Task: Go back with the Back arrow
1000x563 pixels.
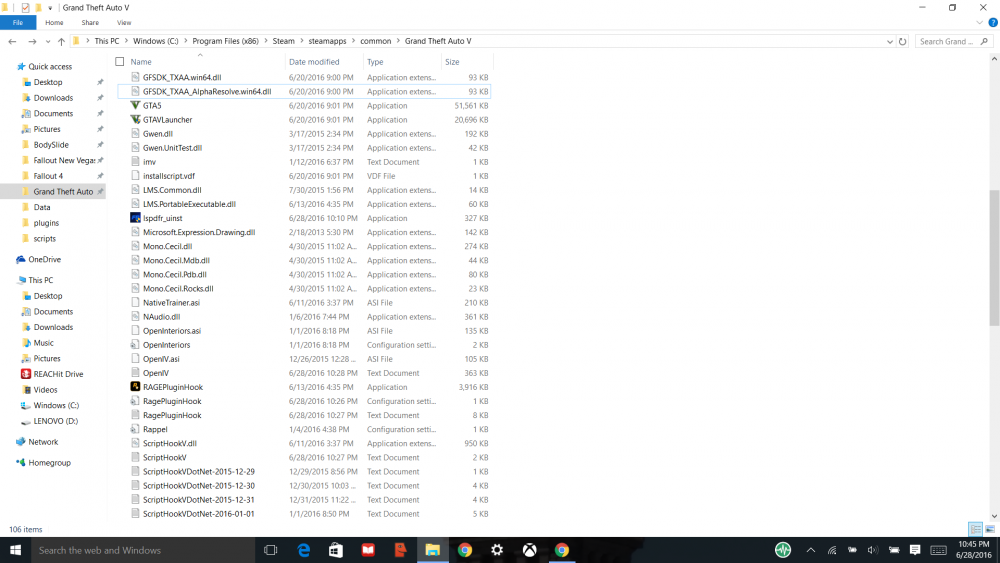Action: (12, 41)
